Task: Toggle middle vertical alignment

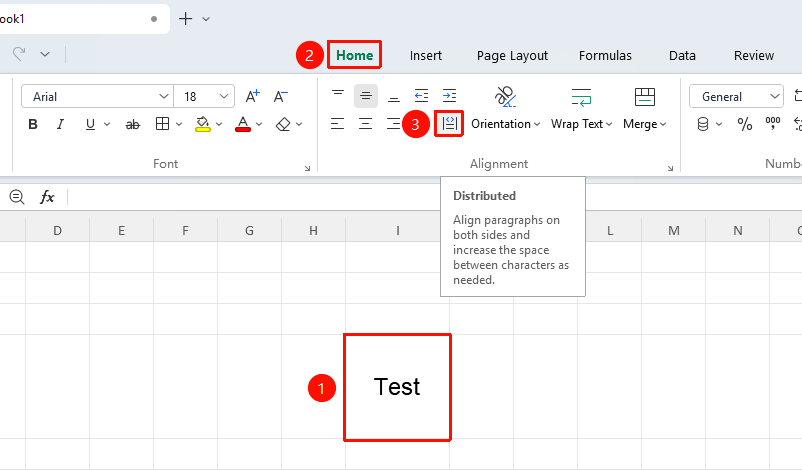Action: [x=366, y=96]
